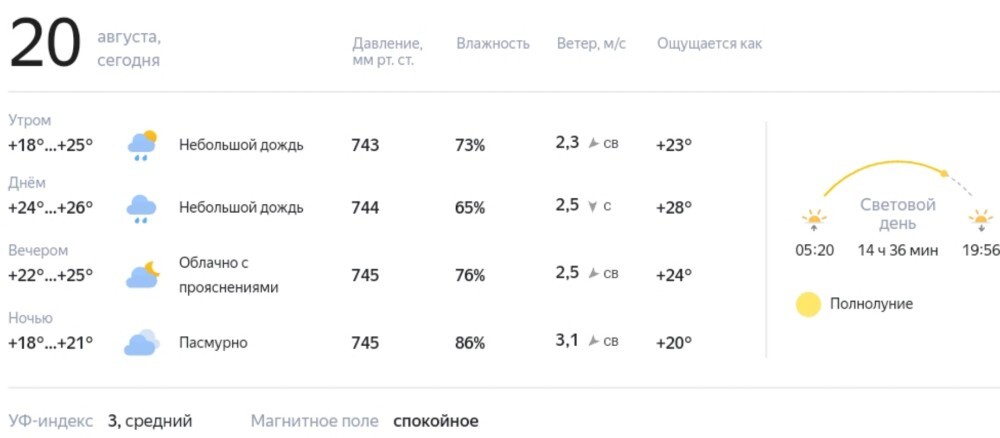
Task: Click the morning northeast wind arrow
Action: coord(593,144)
